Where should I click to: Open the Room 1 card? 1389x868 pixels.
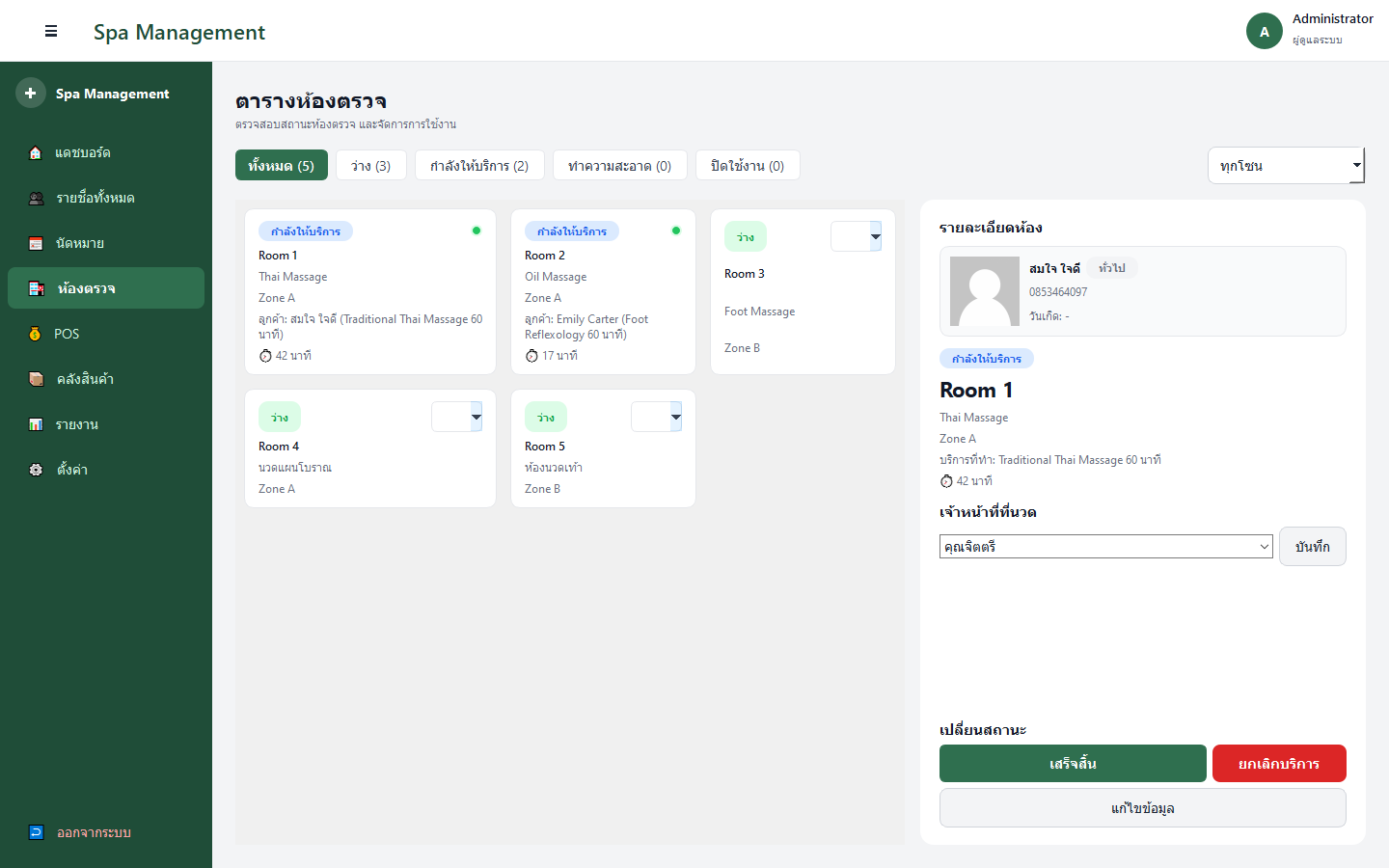tap(370, 291)
